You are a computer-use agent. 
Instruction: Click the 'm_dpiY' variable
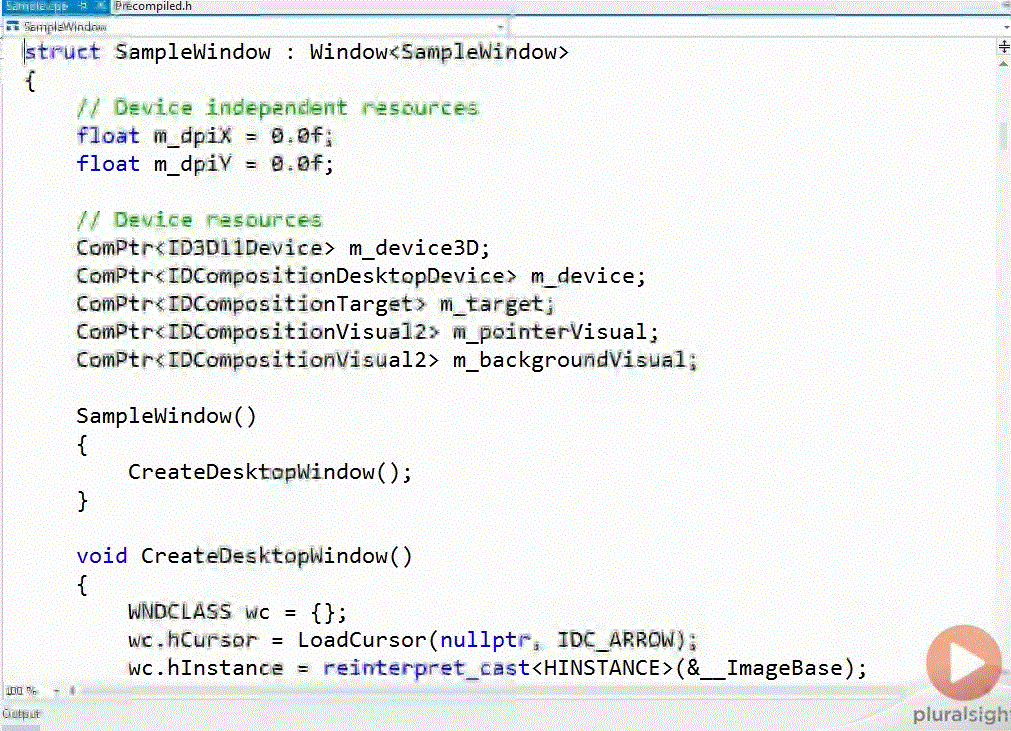click(192, 164)
